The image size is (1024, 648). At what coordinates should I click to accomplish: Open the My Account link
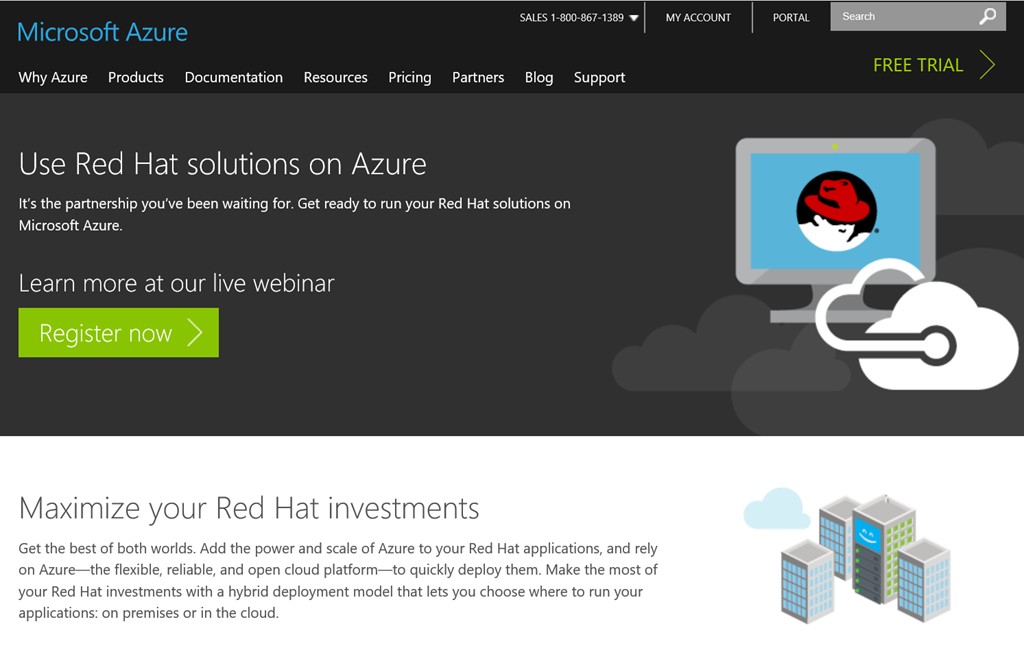click(698, 18)
